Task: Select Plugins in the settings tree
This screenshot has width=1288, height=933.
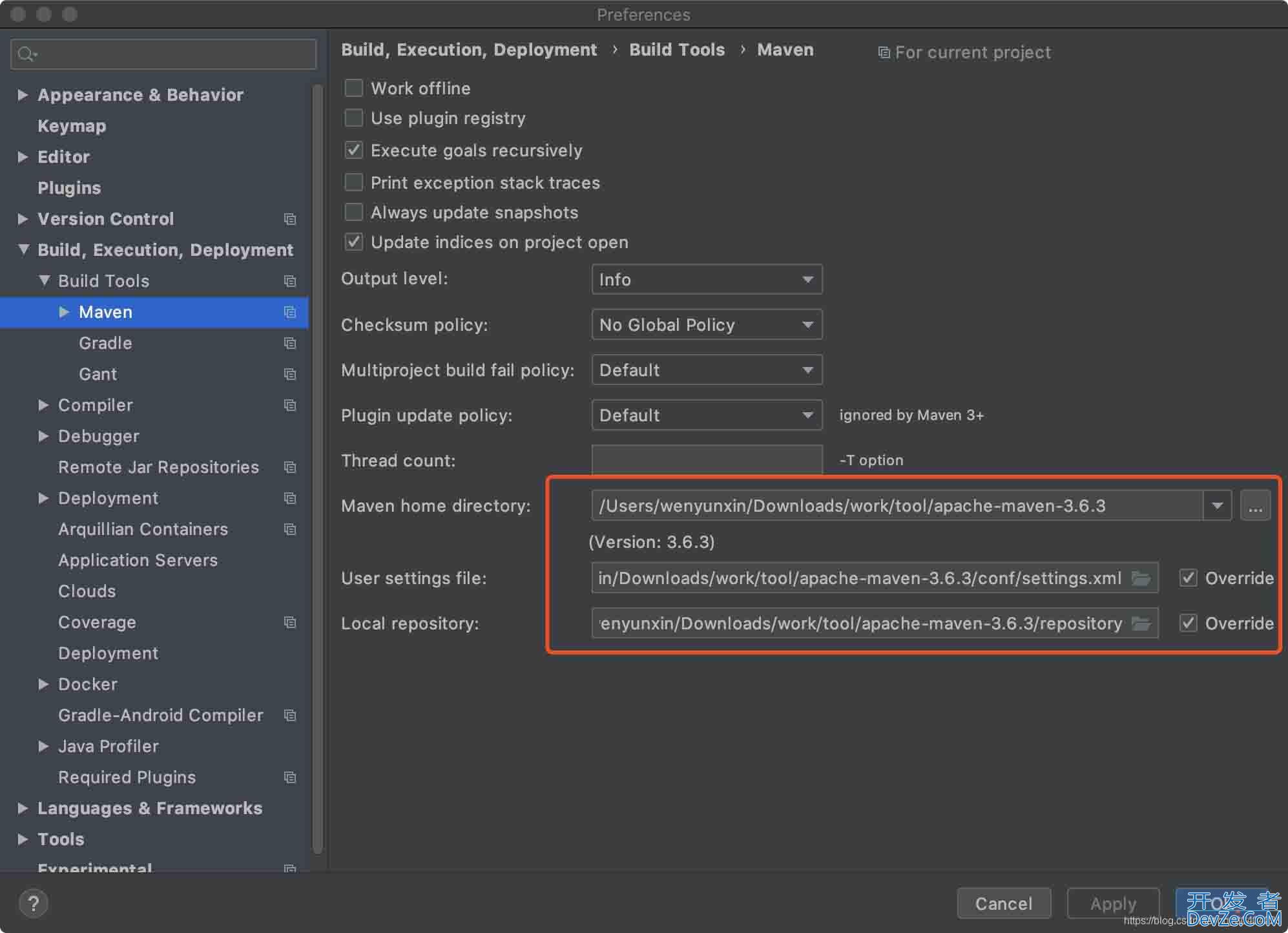Action: click(x=69, y=188)
